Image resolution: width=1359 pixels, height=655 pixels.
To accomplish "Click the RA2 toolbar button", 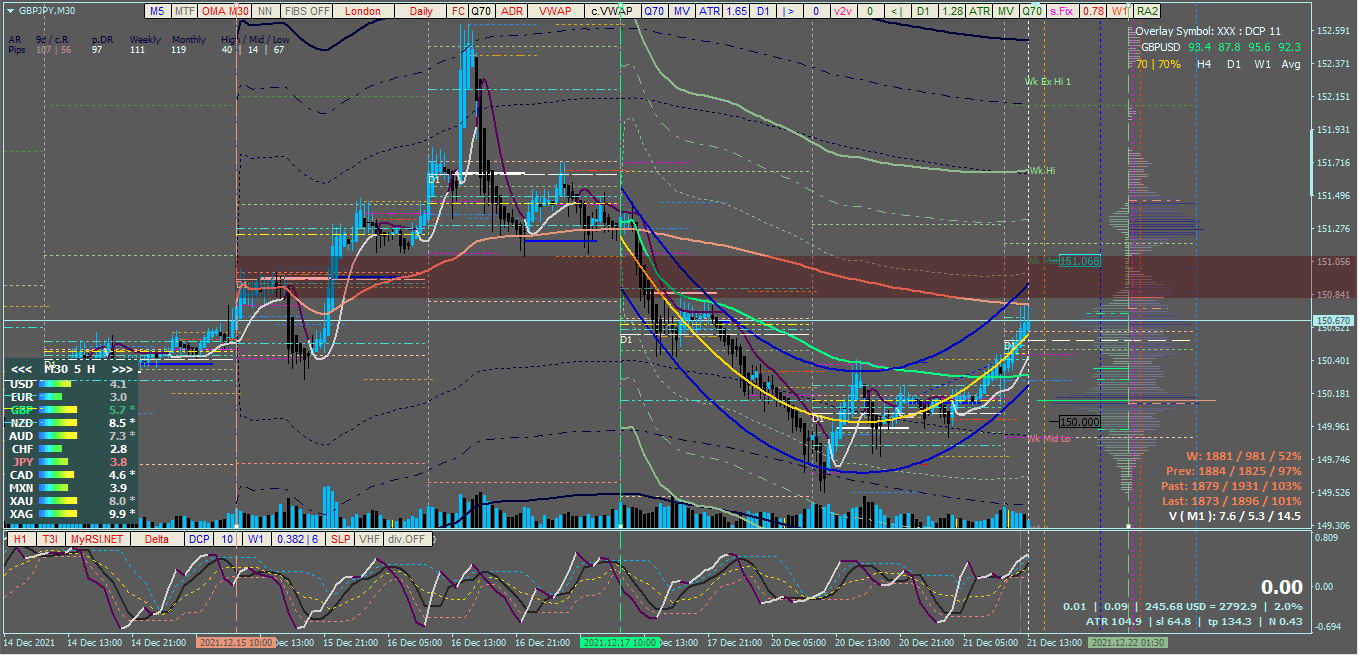I will [x=1148, y=11].
